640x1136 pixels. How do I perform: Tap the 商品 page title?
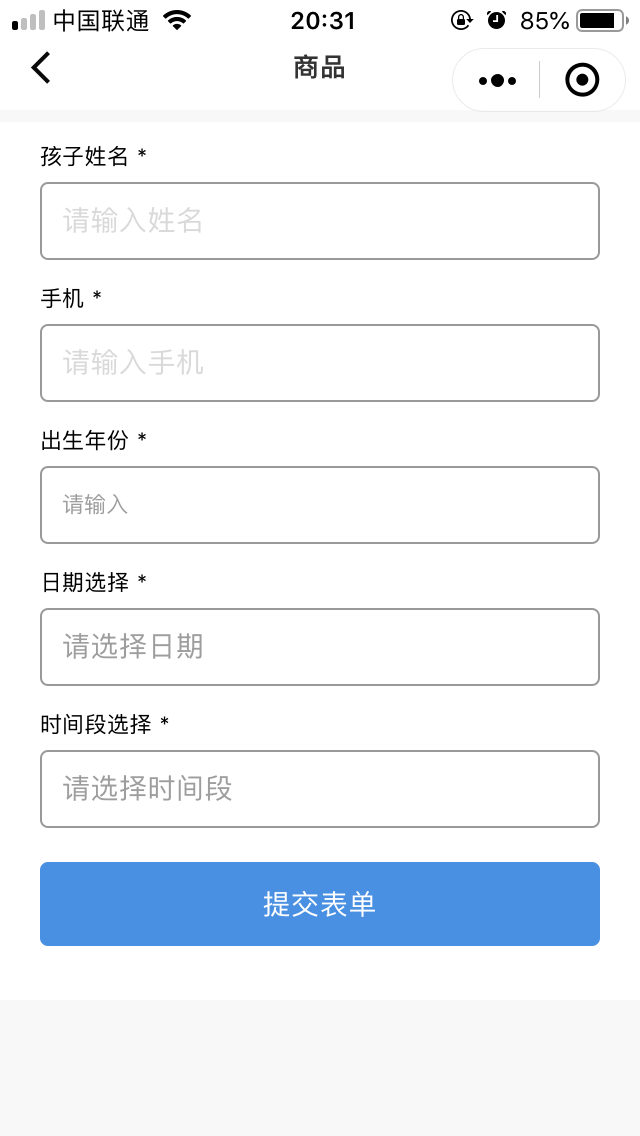coord(319,68)
